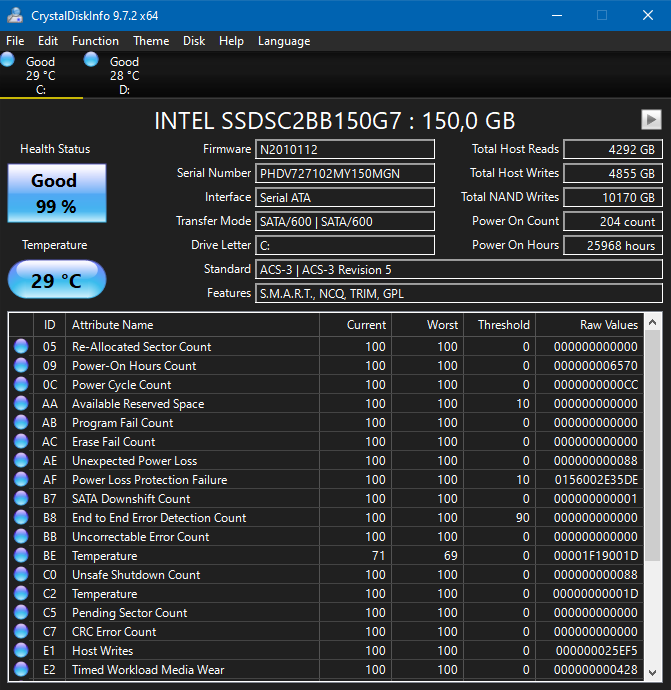This screenshot has width=671, height=690.
Task: Click status orb for Timed Workload Media Wear
Action: click(x=21, y=669)
